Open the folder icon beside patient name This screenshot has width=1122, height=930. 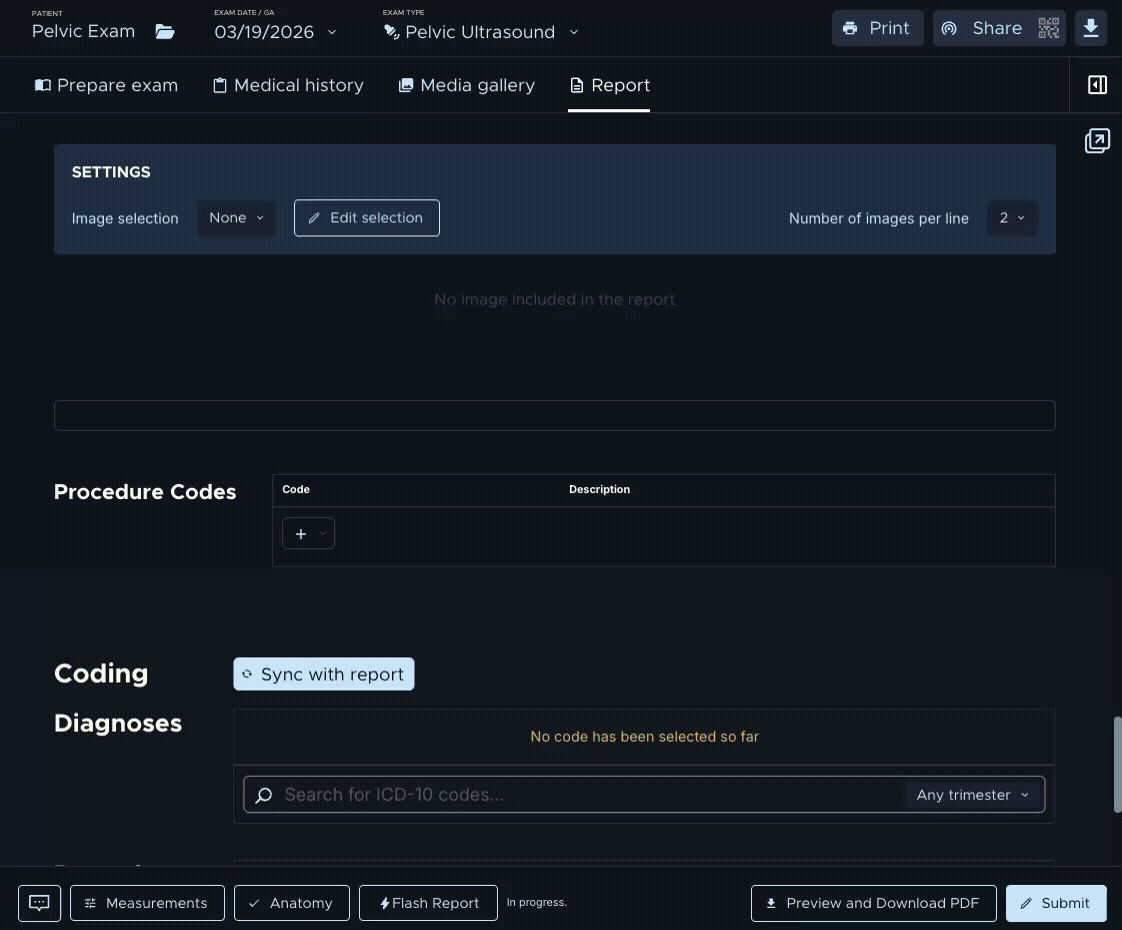165,31
